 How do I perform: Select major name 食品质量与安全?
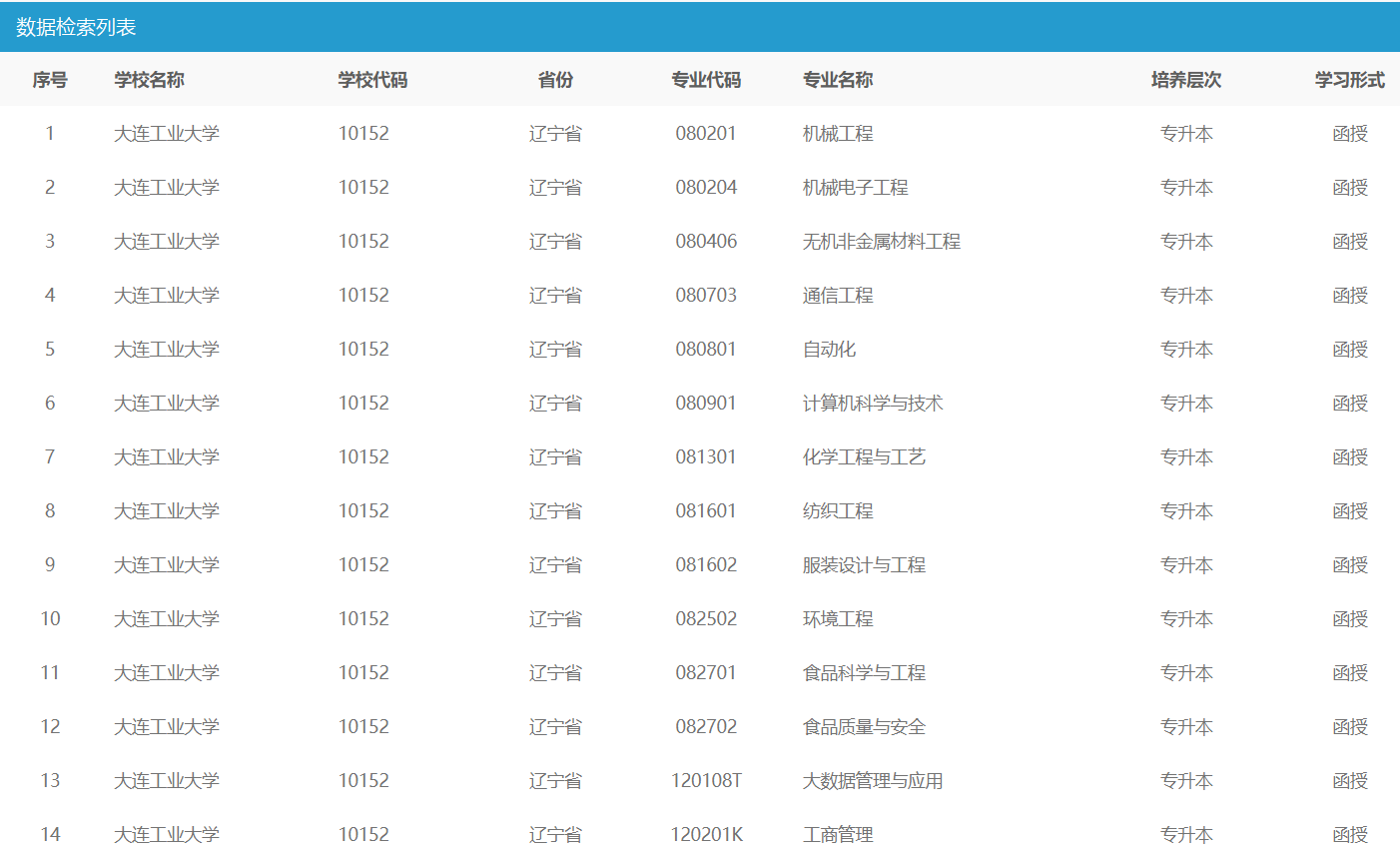864,727
